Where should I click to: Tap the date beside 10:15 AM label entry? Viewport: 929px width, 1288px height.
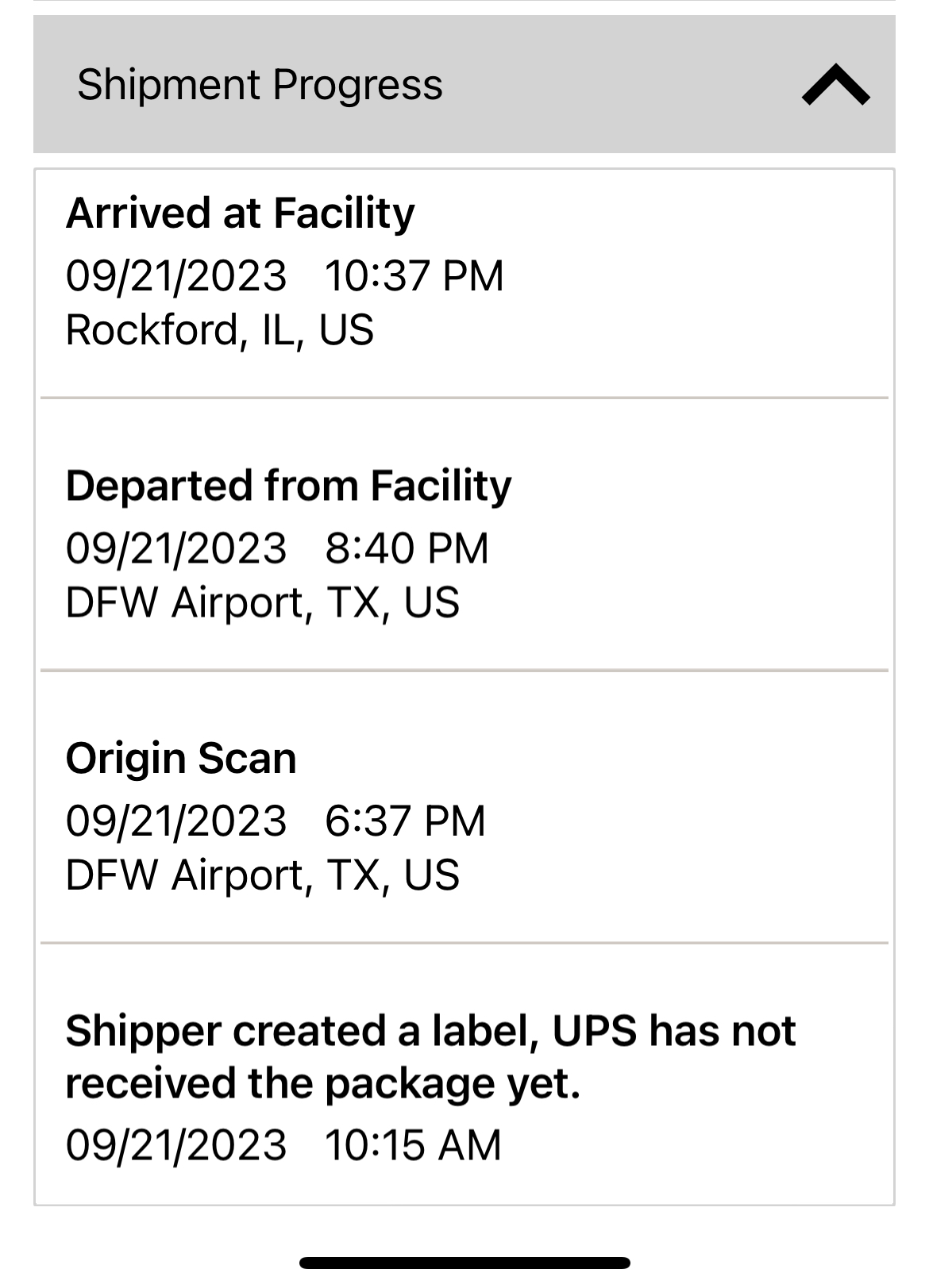click(175, 1144)
